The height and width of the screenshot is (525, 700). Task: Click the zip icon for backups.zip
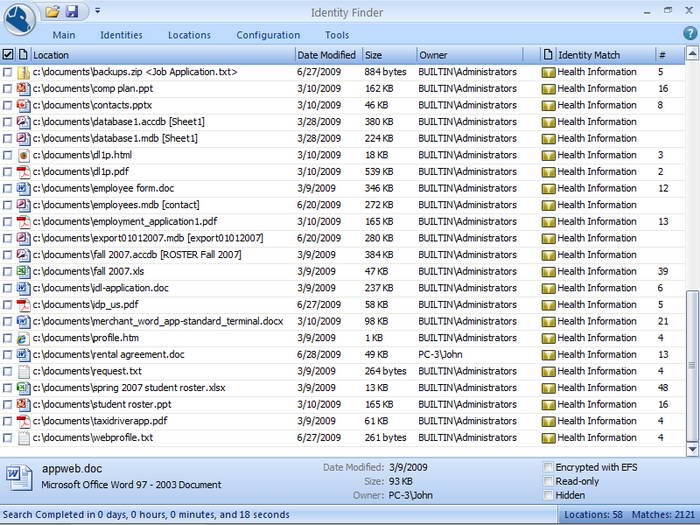[23, 72]
